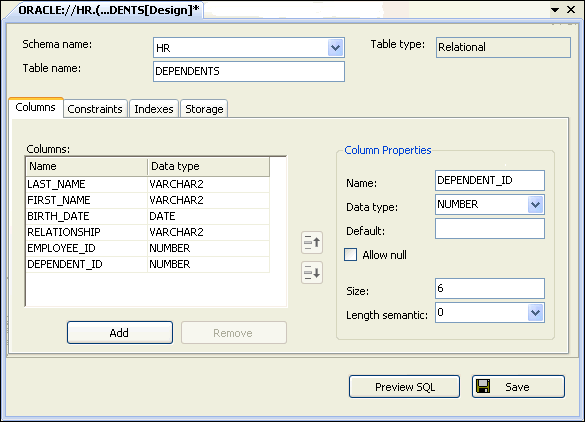
Task: Click VARCHAR2 cell in LAST_NAME row
Action: click(x=209, y=184)
